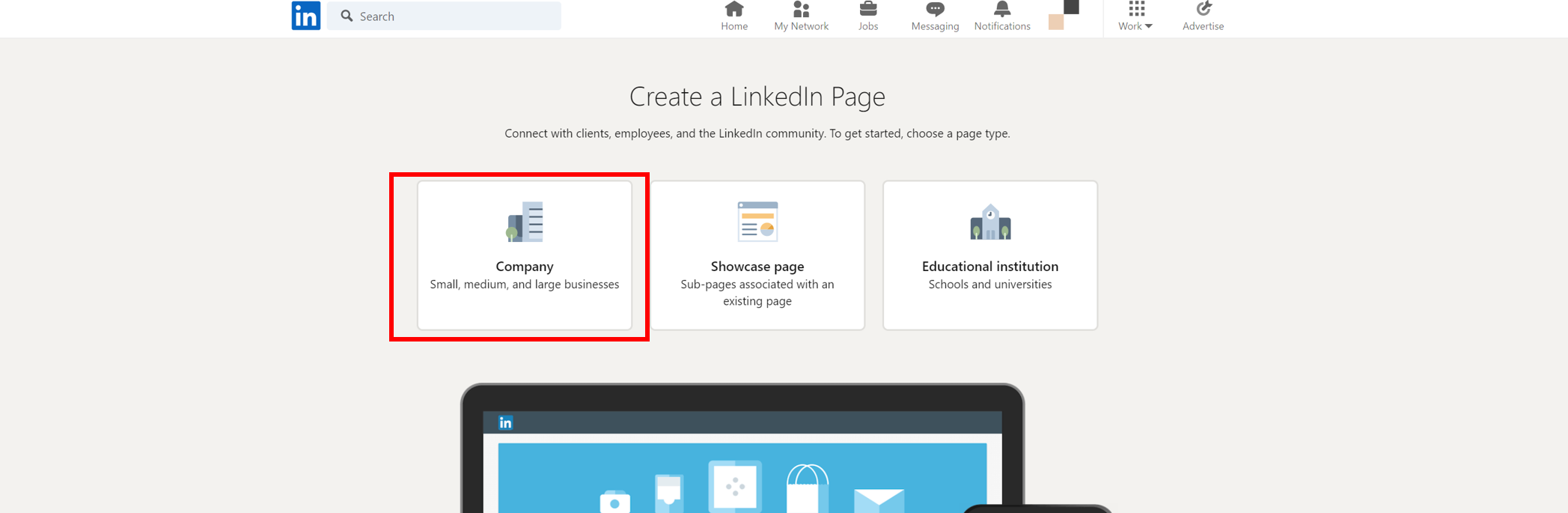
Task: Click the Home label
Action: [x=734, y=26]
